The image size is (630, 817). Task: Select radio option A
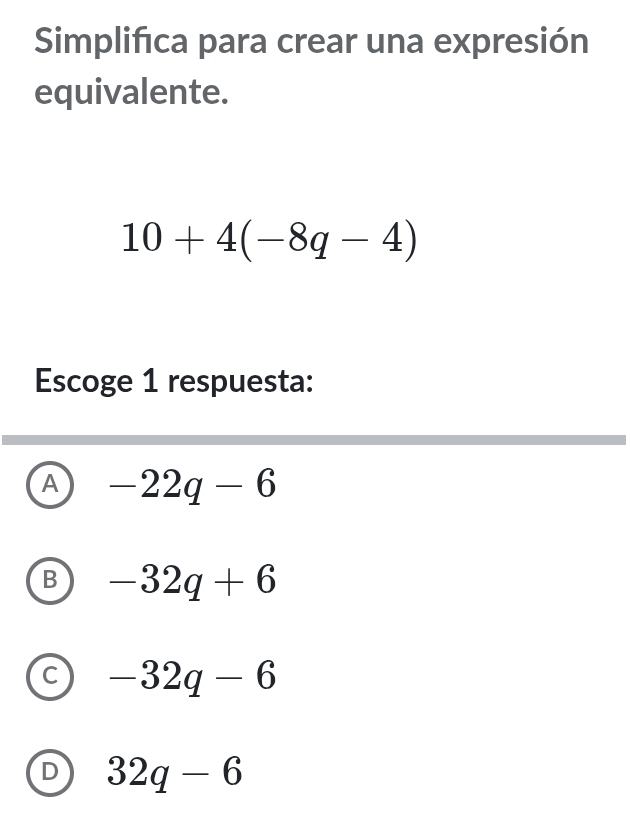pos(49,485)
